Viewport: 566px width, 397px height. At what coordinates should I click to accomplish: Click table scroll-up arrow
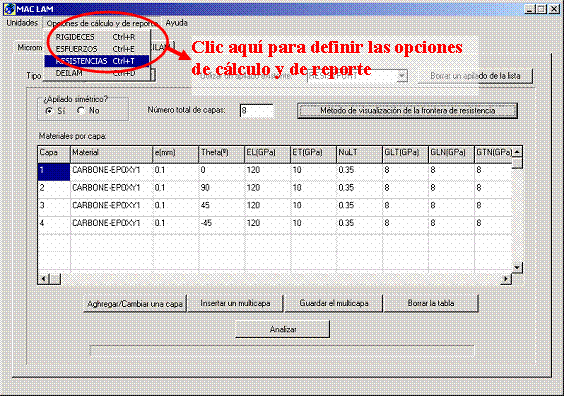click(x=517, y=152)
